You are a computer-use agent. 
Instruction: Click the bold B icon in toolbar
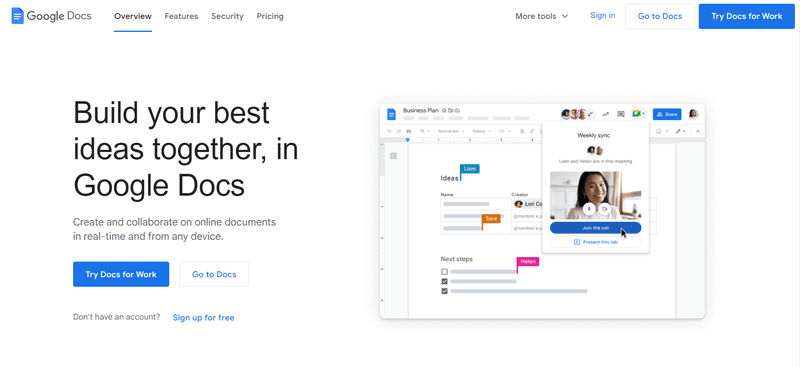[522, 131]
